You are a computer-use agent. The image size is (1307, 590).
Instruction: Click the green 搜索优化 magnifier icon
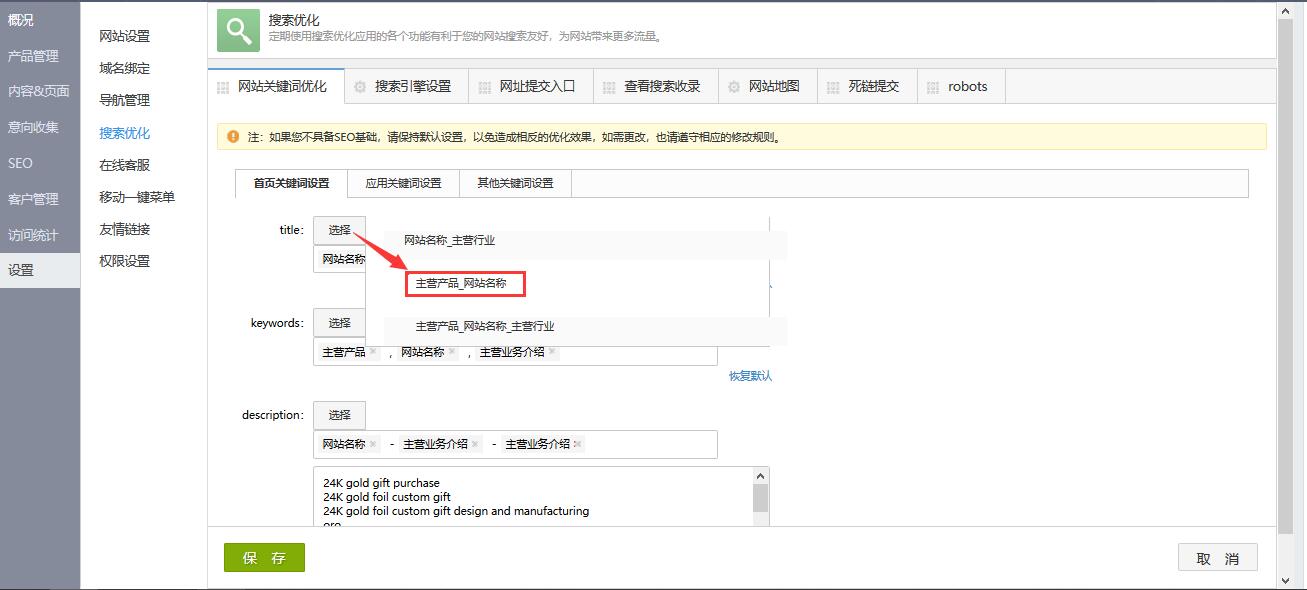[x=238, y=30]
